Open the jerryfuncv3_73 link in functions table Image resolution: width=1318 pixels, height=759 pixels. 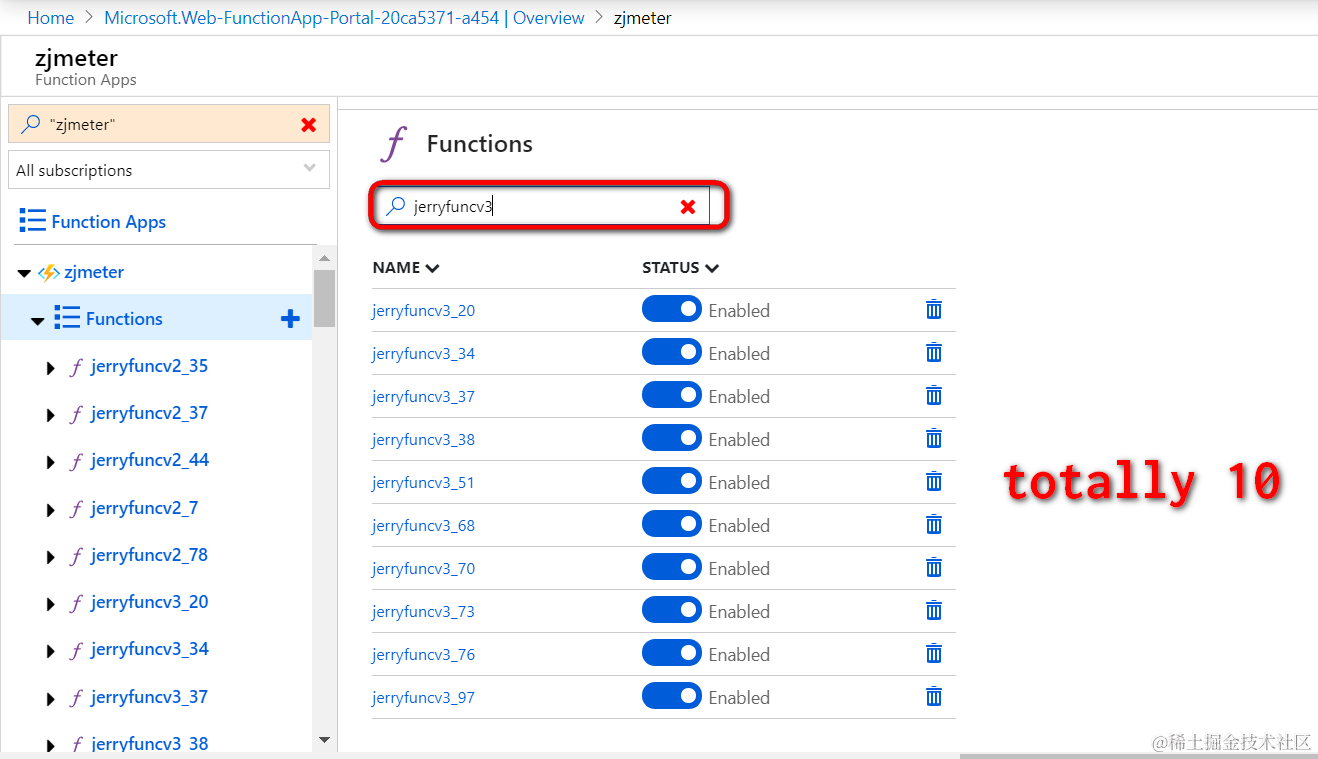423,612
